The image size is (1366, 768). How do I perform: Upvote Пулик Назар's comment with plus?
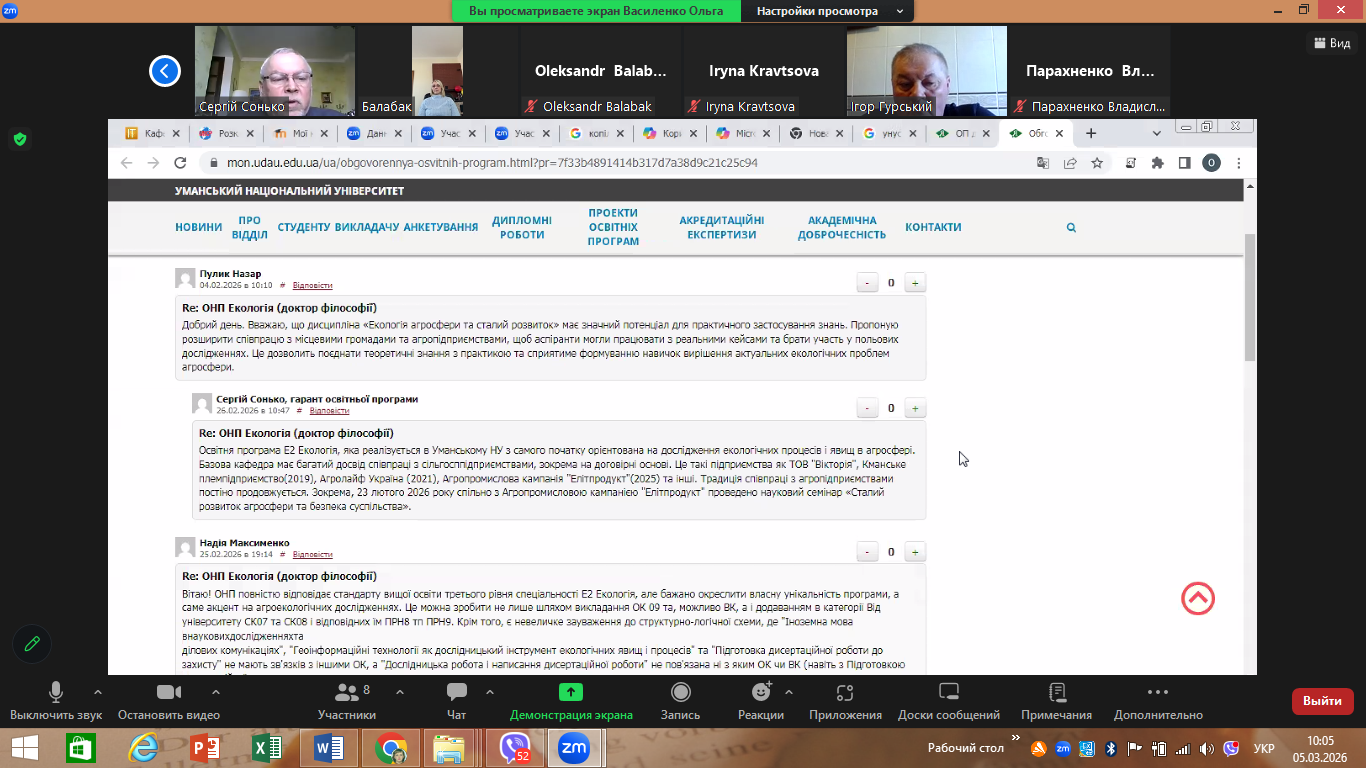[x=914, y=283]
